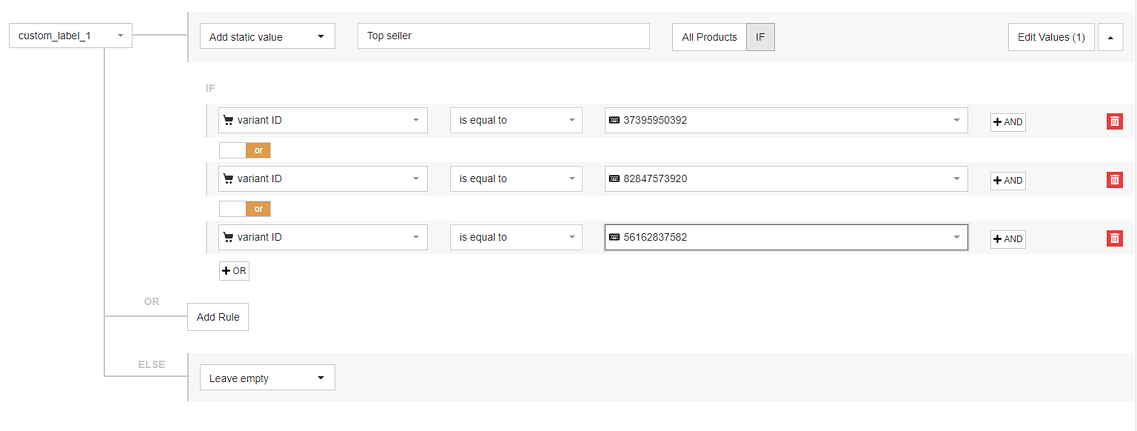The image size is (1137, 431).
Task: Add an OR condition with +OR button
Action: pyautogui.click(x=234, y=271)
